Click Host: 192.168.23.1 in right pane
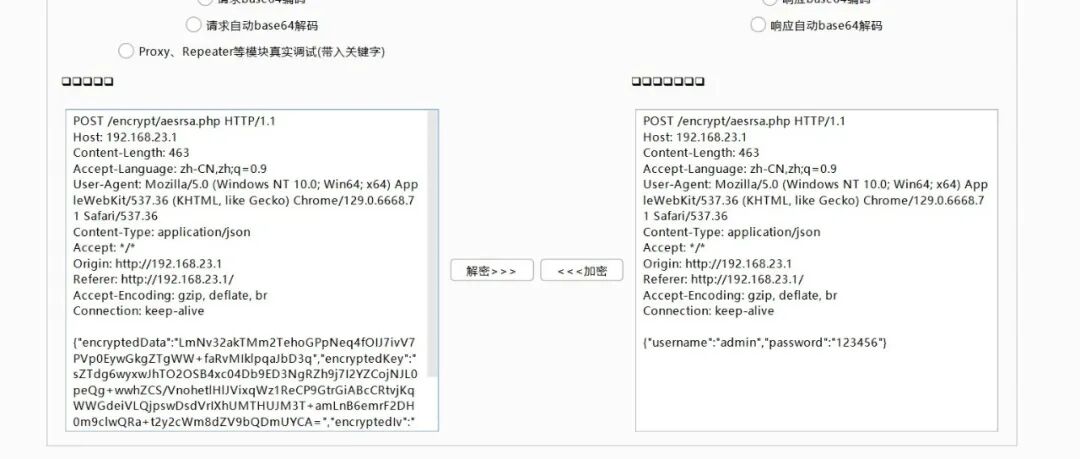 (x=695, y=137)
